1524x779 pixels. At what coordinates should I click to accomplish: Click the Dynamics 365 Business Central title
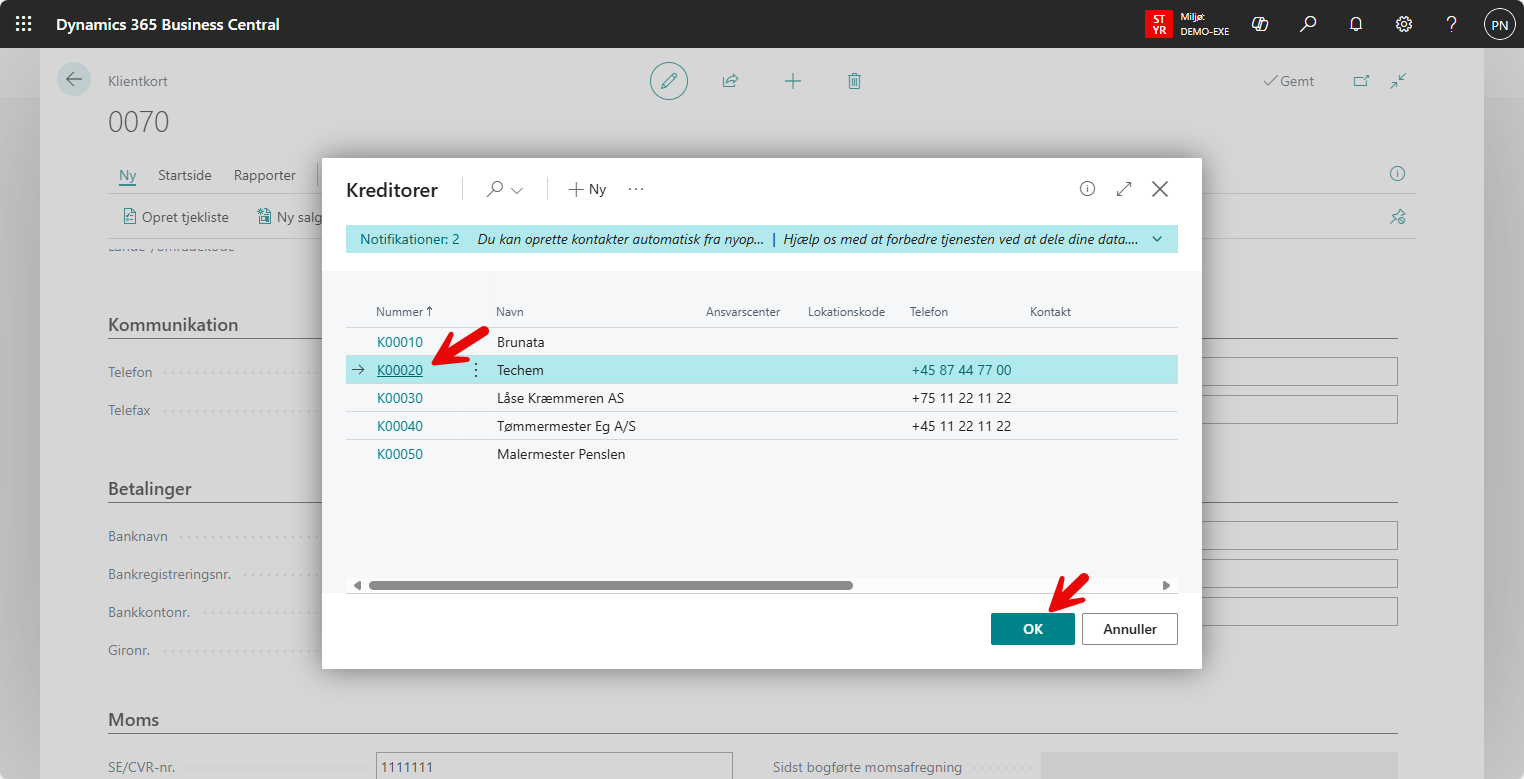pos(168,24)
